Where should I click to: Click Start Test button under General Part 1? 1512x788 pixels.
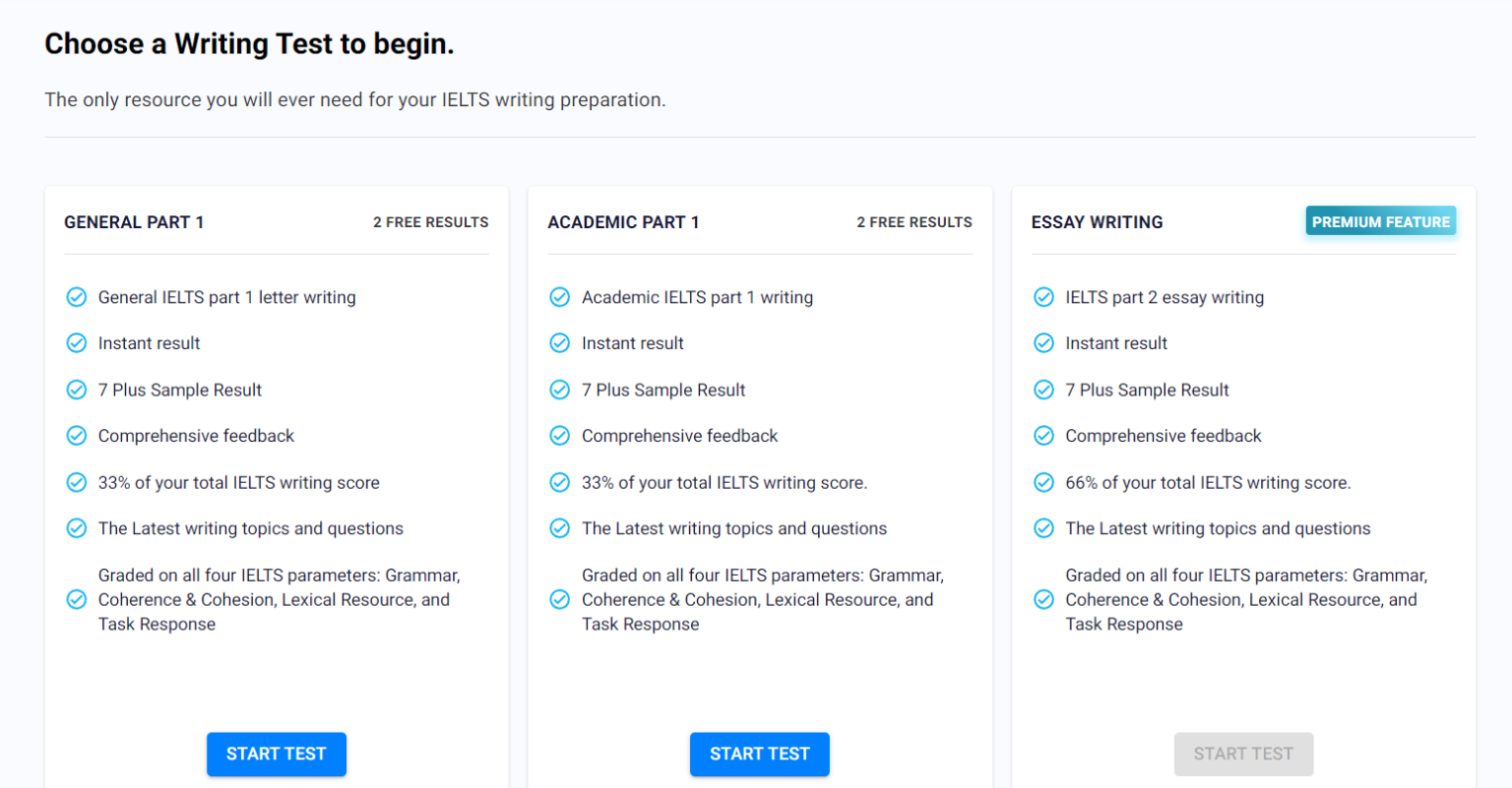coord(276,754)
